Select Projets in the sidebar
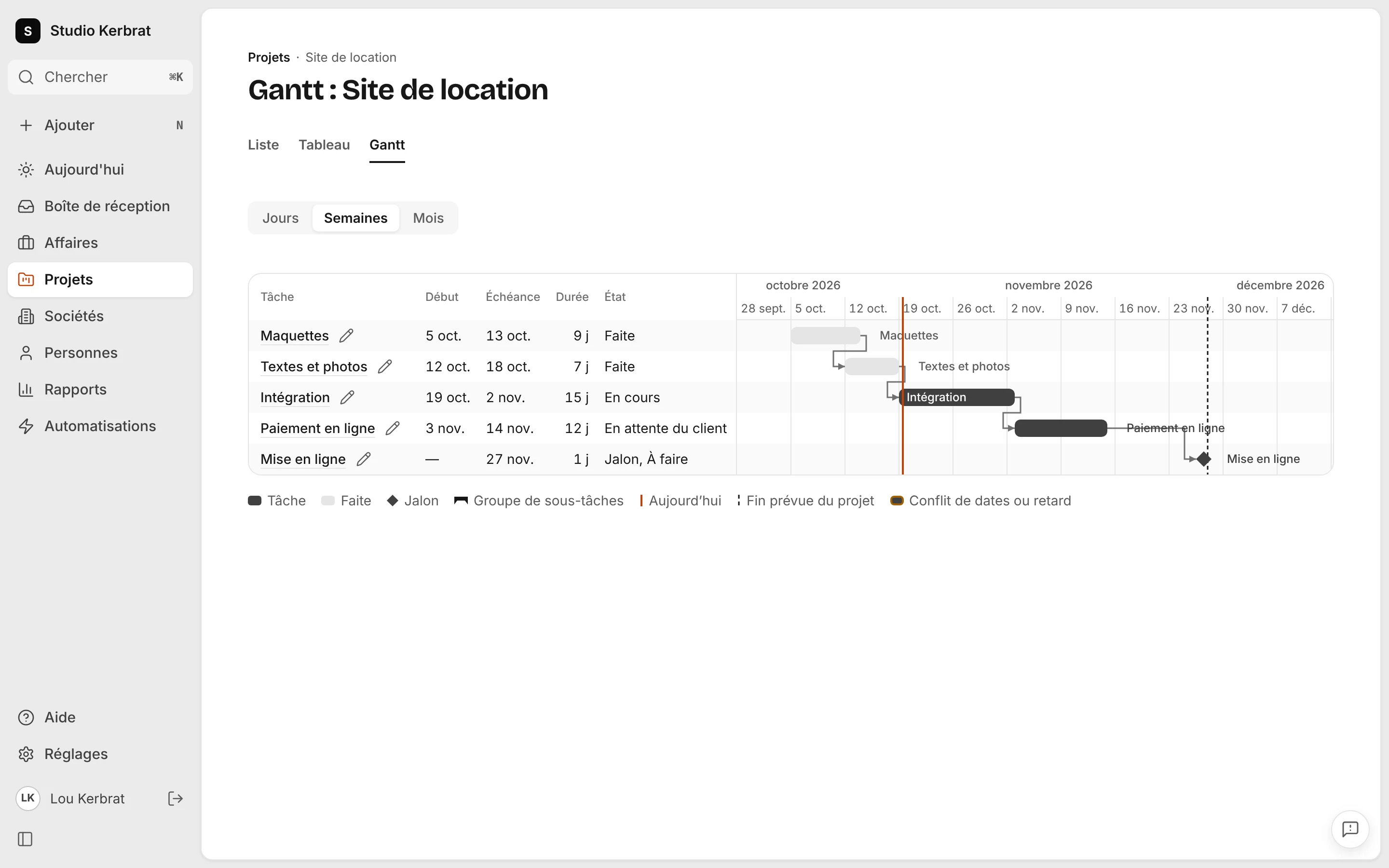The image size is (1389, 868). (100, 280)
